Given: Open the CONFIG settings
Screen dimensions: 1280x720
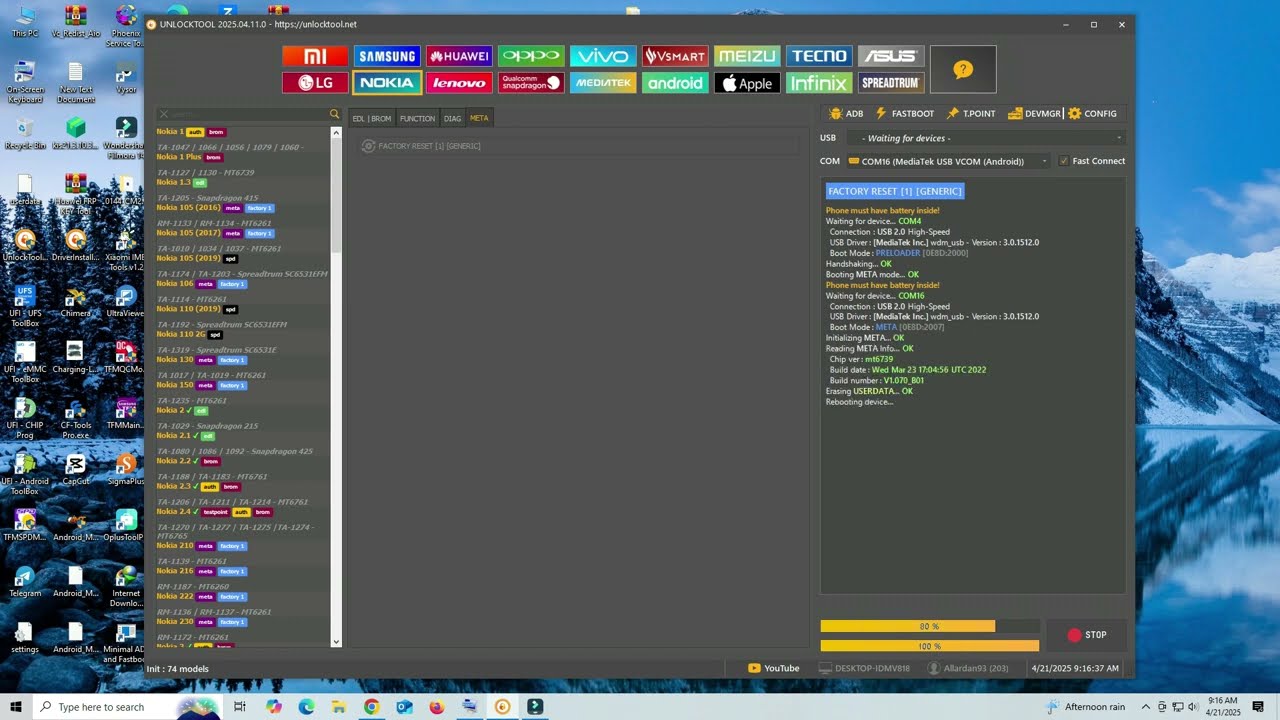Looking at the screenshot, I should pos(1092,114).
